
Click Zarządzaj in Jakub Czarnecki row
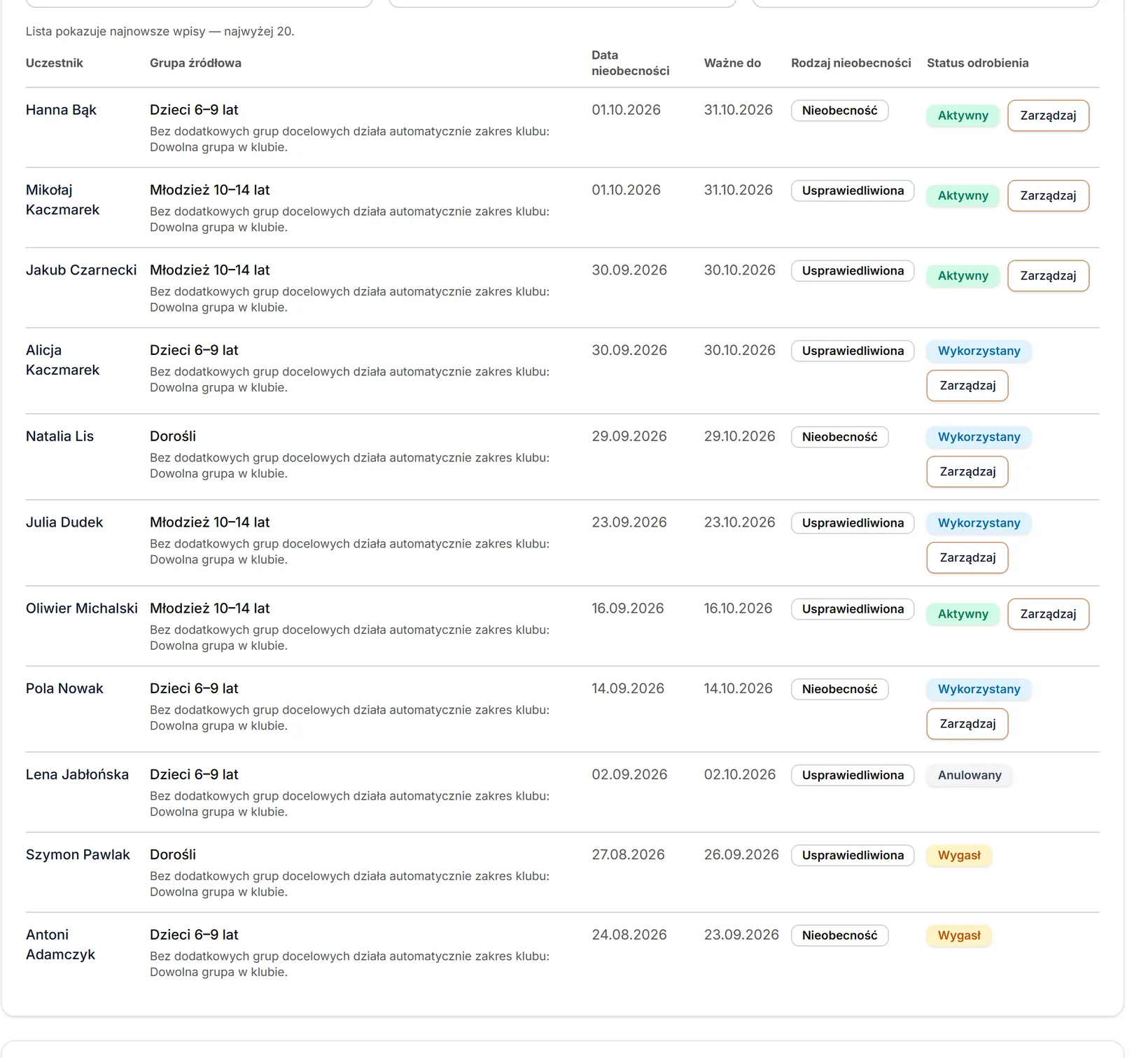click(1048, 276)
